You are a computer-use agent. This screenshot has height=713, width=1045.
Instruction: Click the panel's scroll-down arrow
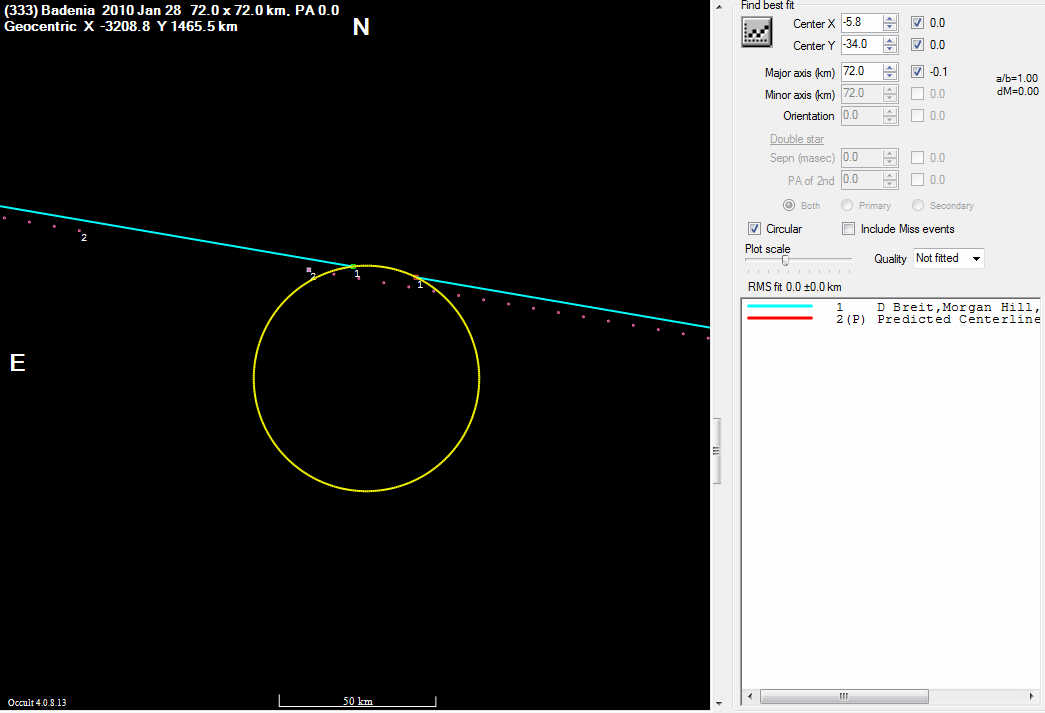point(718,704)
